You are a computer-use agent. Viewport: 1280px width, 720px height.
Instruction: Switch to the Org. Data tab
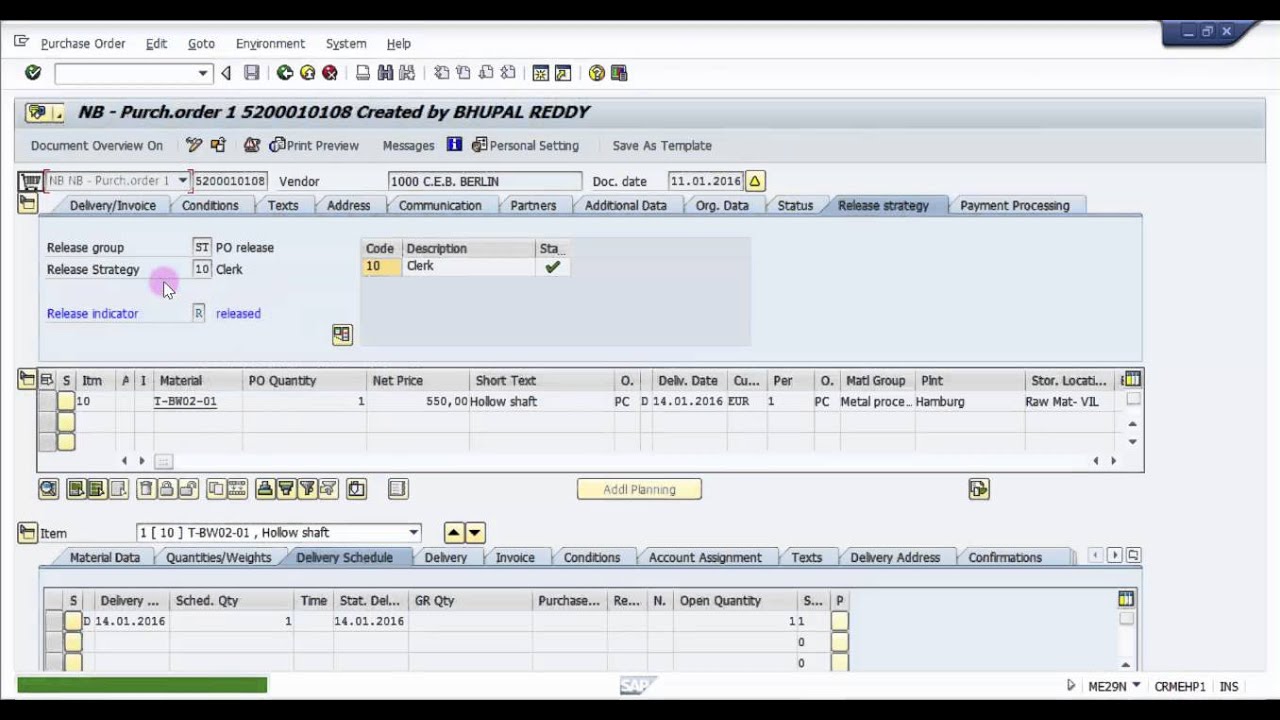(722, 205)
